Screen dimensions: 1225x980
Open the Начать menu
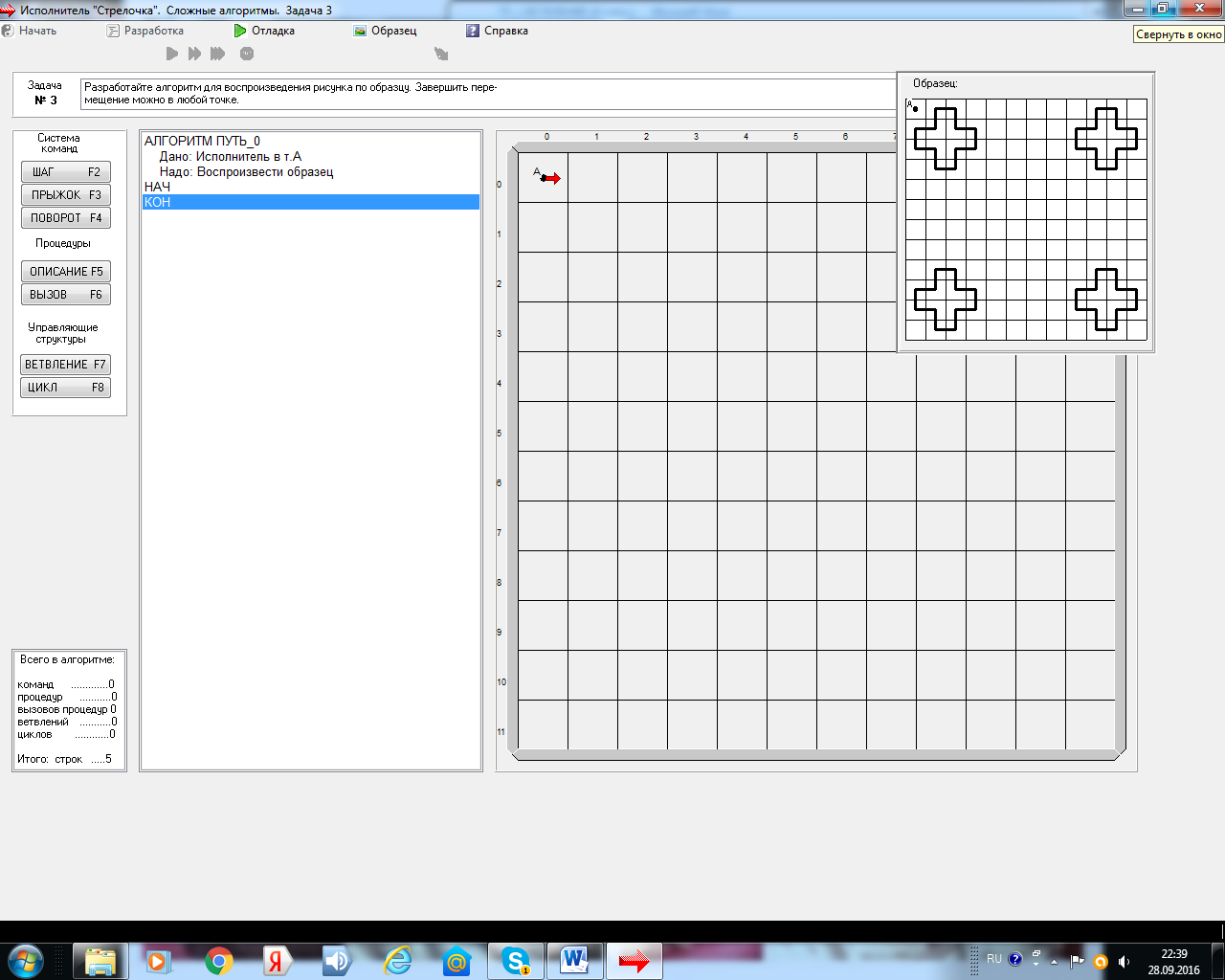[x=30, y=31]
